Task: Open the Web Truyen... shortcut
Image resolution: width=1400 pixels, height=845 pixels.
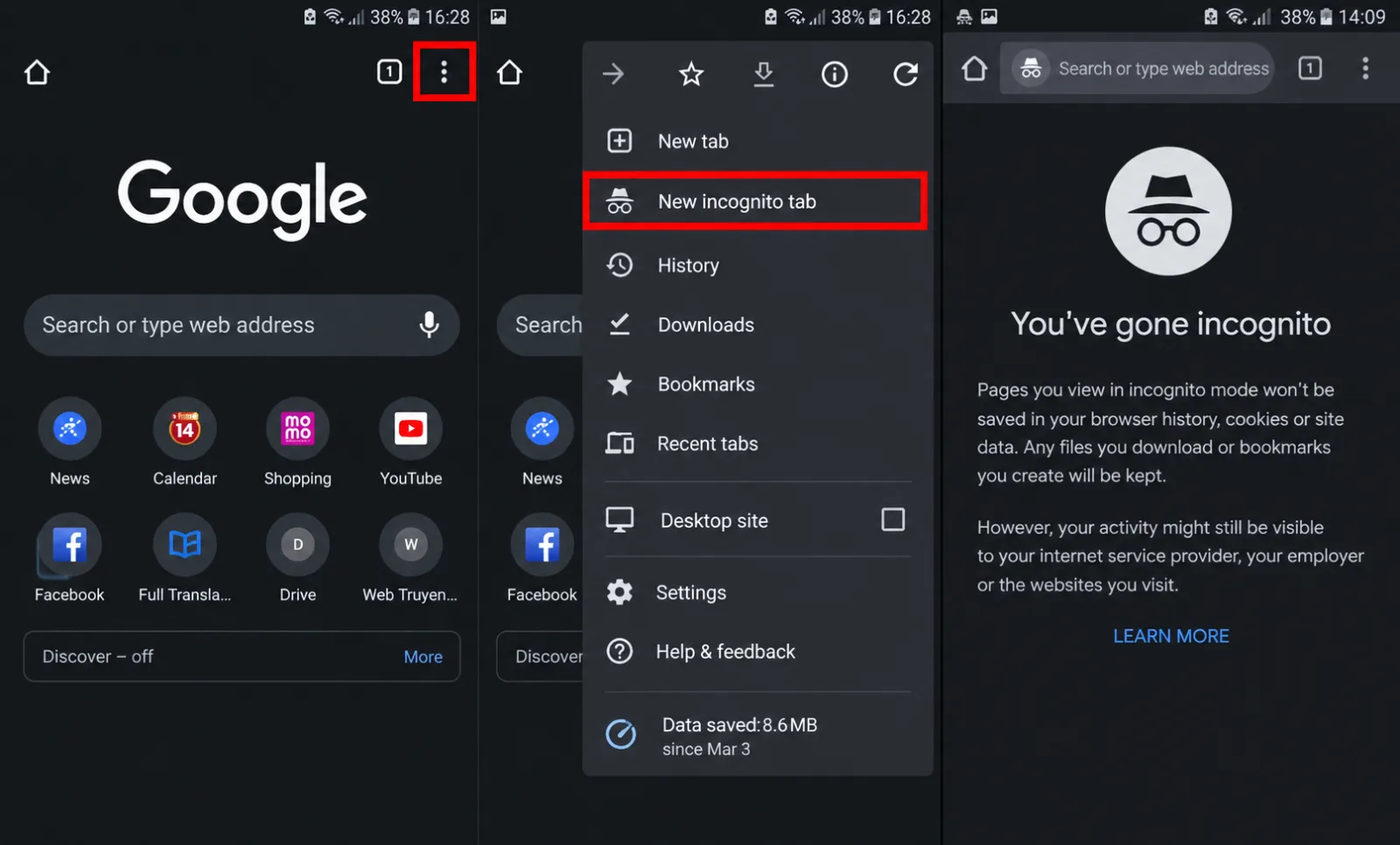Action: (410, 559)
